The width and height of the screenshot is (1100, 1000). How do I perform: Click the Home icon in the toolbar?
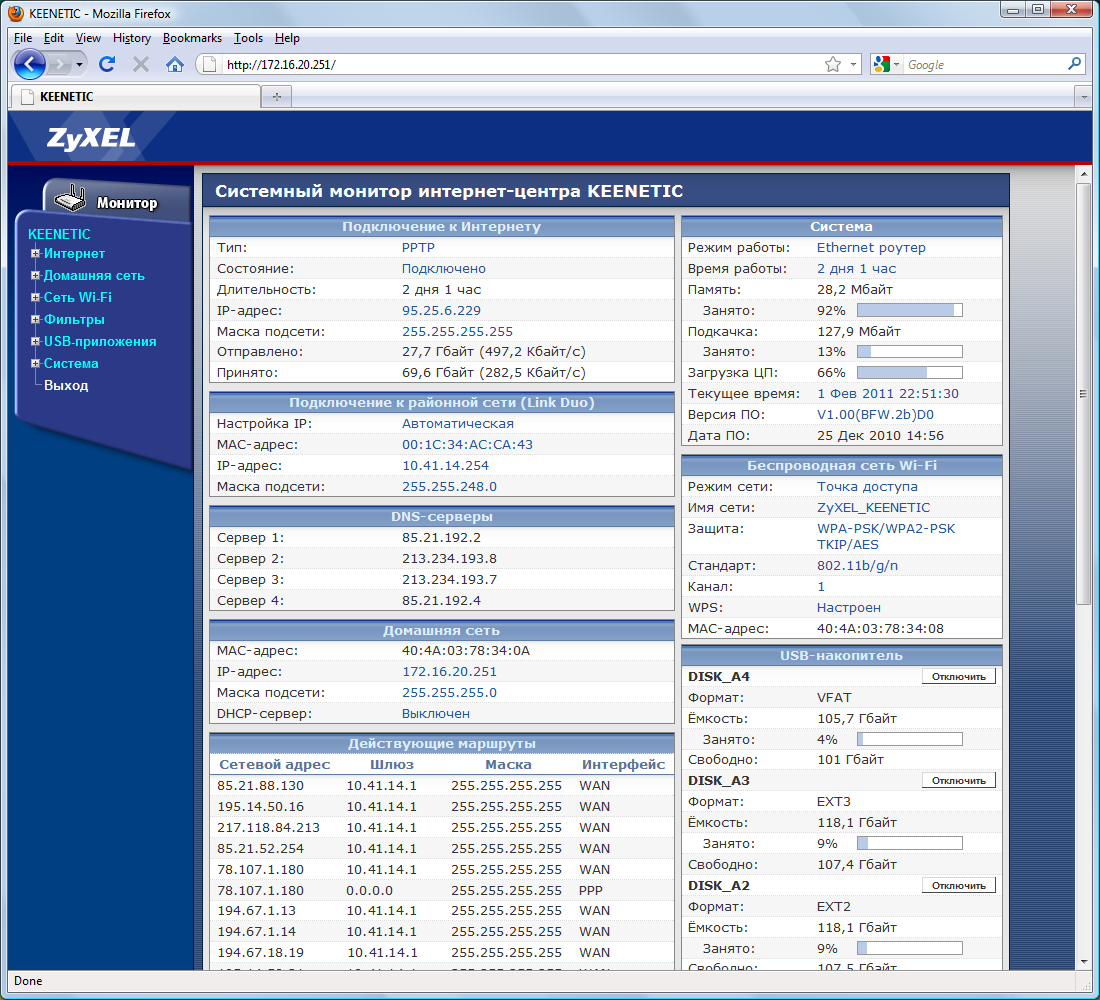pos(175,64)
